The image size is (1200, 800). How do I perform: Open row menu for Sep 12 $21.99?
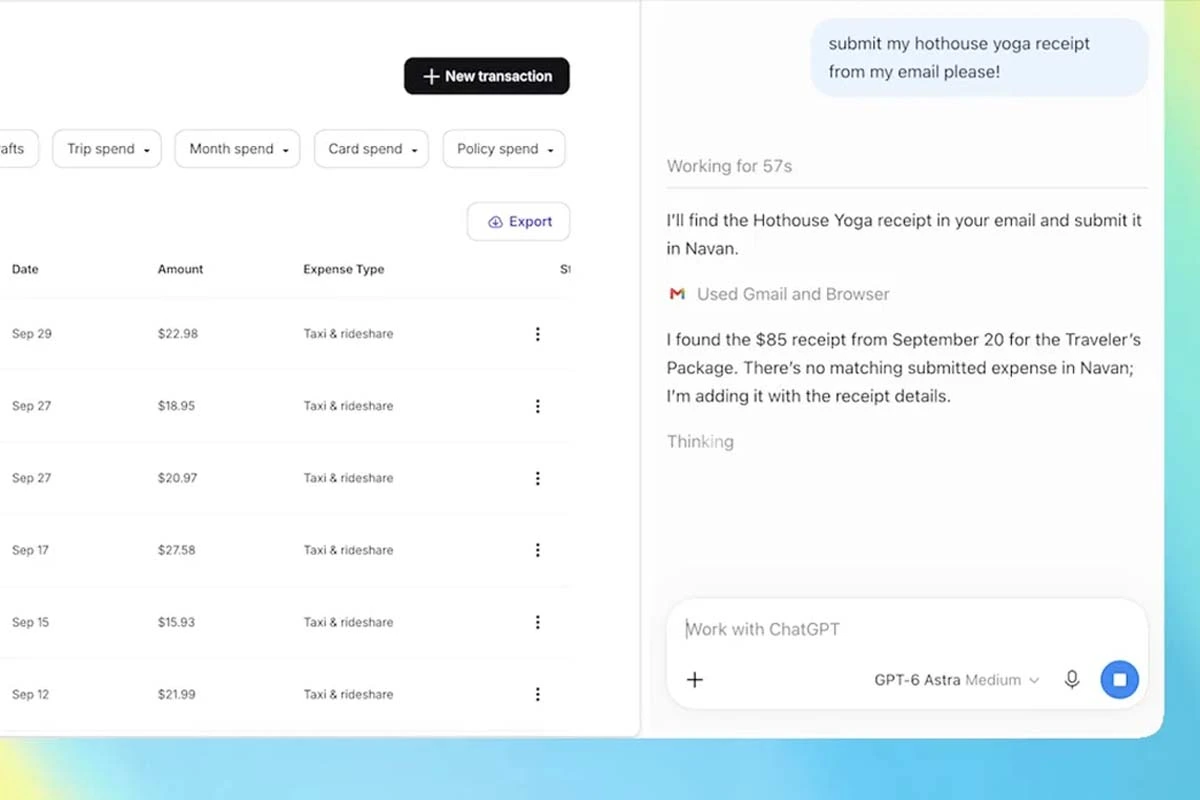pos(538,694)
